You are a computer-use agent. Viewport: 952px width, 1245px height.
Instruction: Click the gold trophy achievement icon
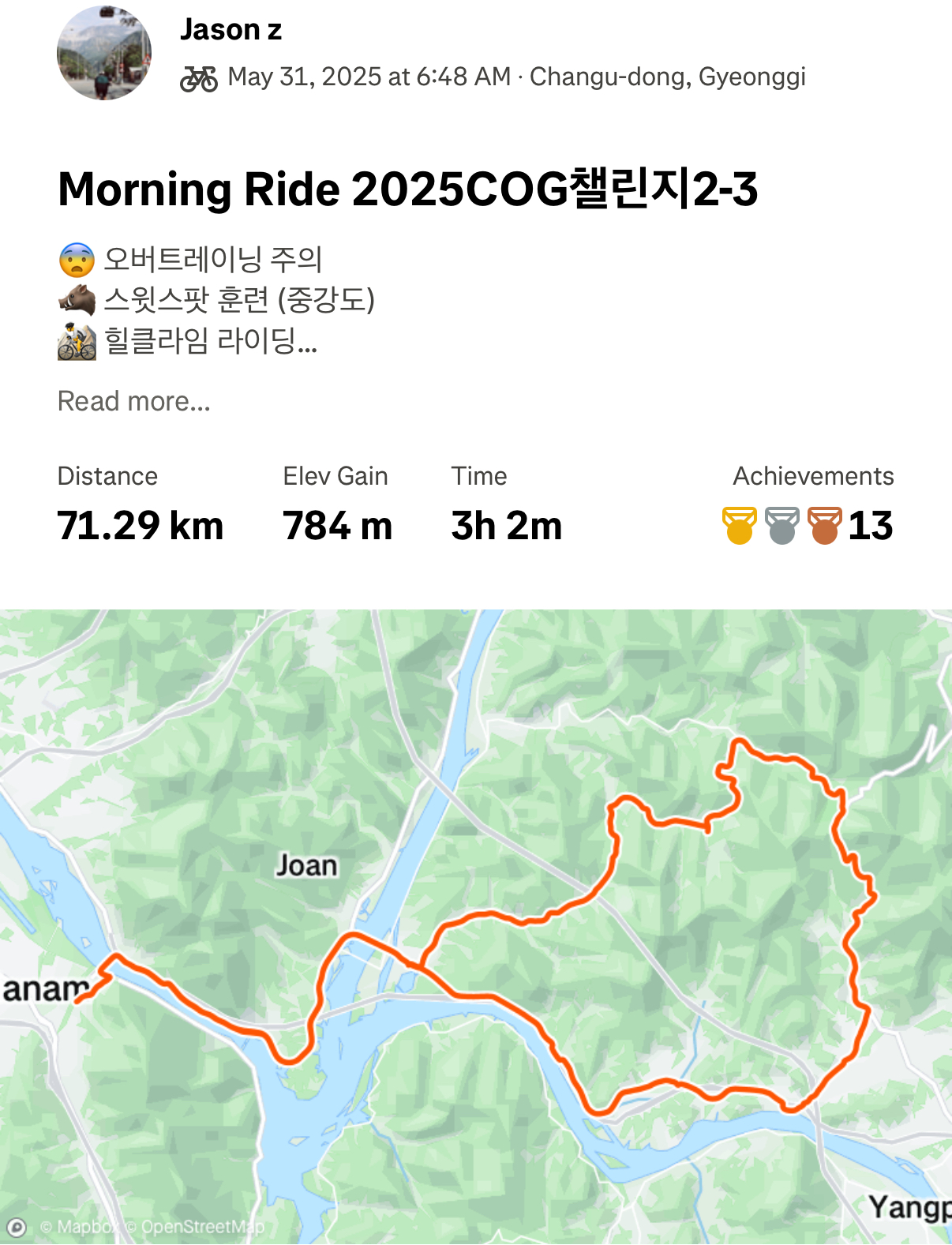pos(740,526)
